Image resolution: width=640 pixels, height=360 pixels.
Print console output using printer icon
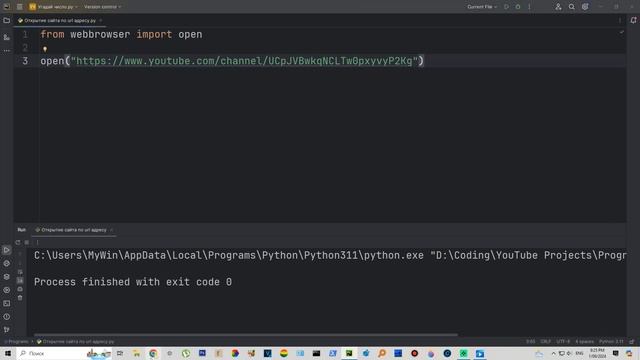click(20, 289)
